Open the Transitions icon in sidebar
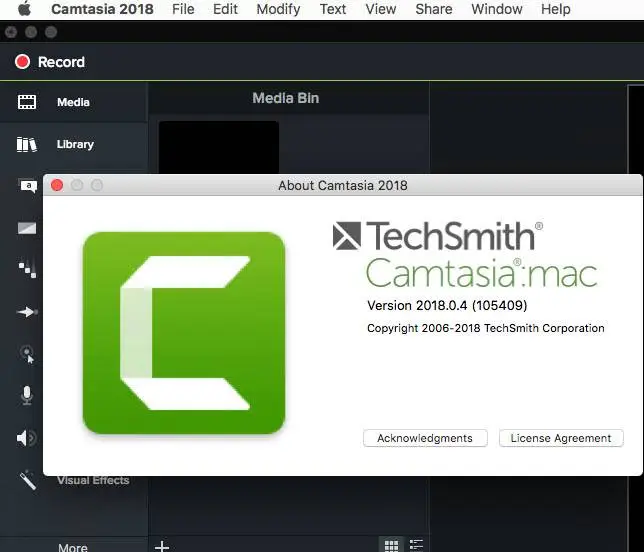644x552 pixels. 27,228
